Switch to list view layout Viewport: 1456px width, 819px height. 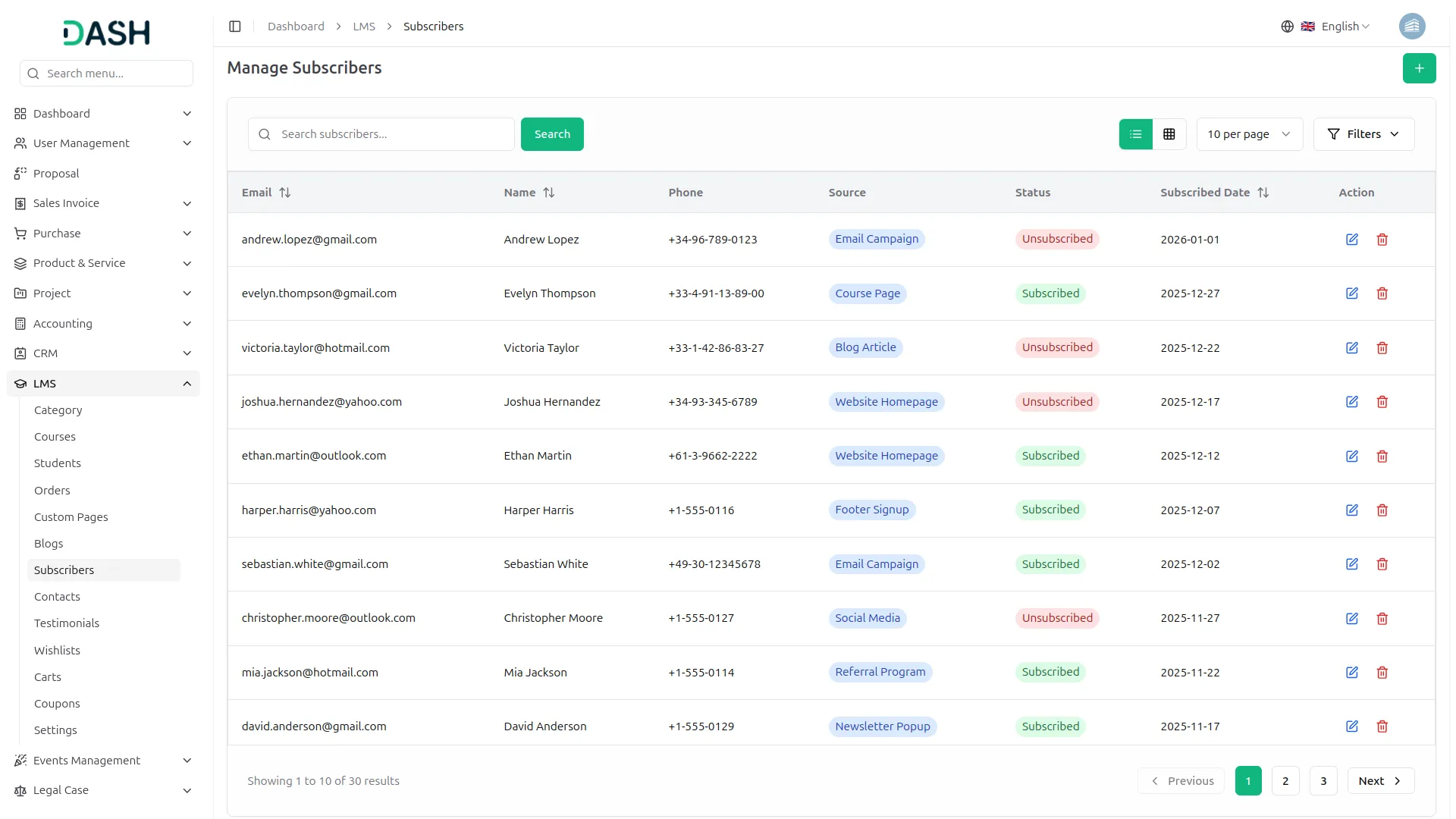click(1135, 134)
